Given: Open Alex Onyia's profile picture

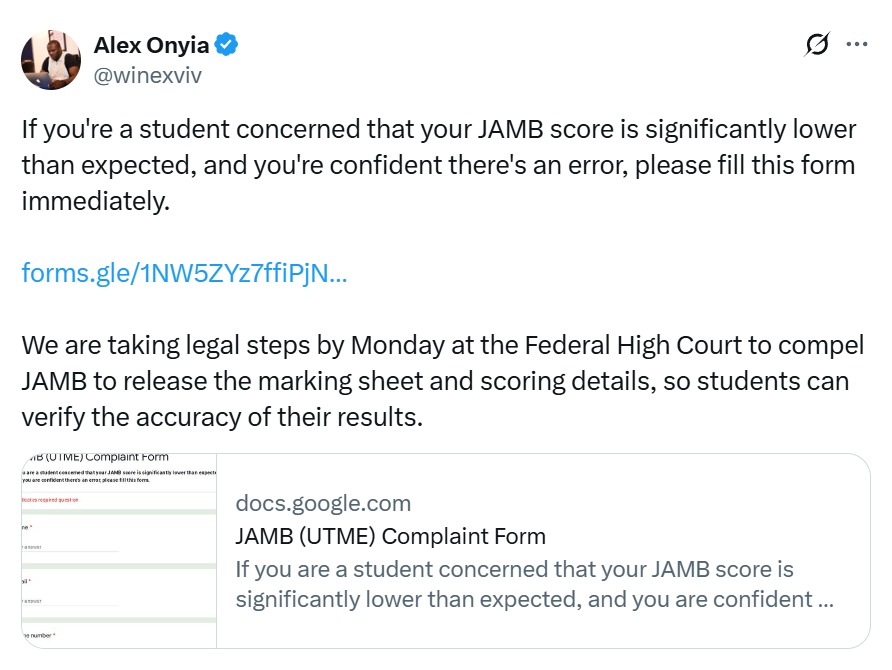Looking at the screenshot, I should point(51,59).
